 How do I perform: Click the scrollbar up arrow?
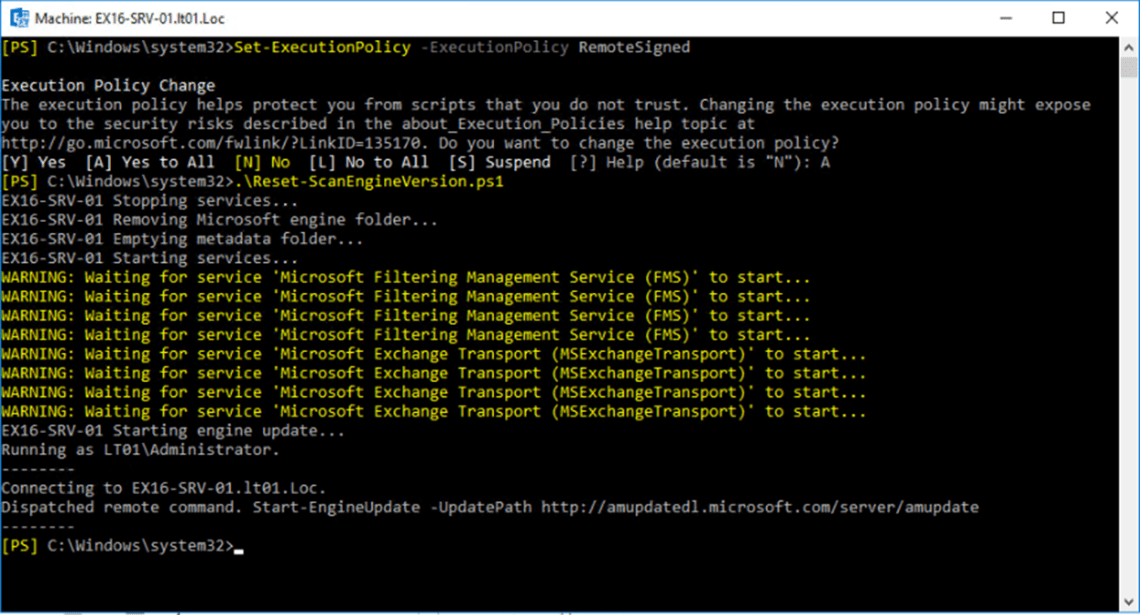[1129, 45]
